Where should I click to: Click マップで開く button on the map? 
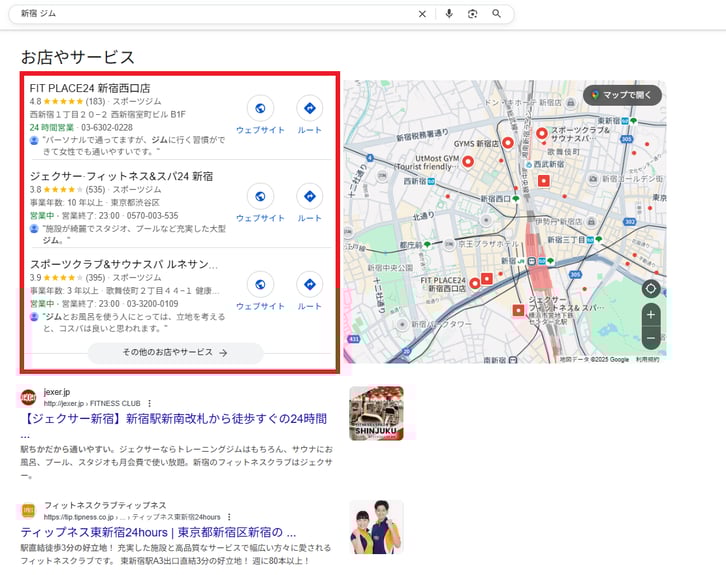pyautogui.click(x=622, y=95)
